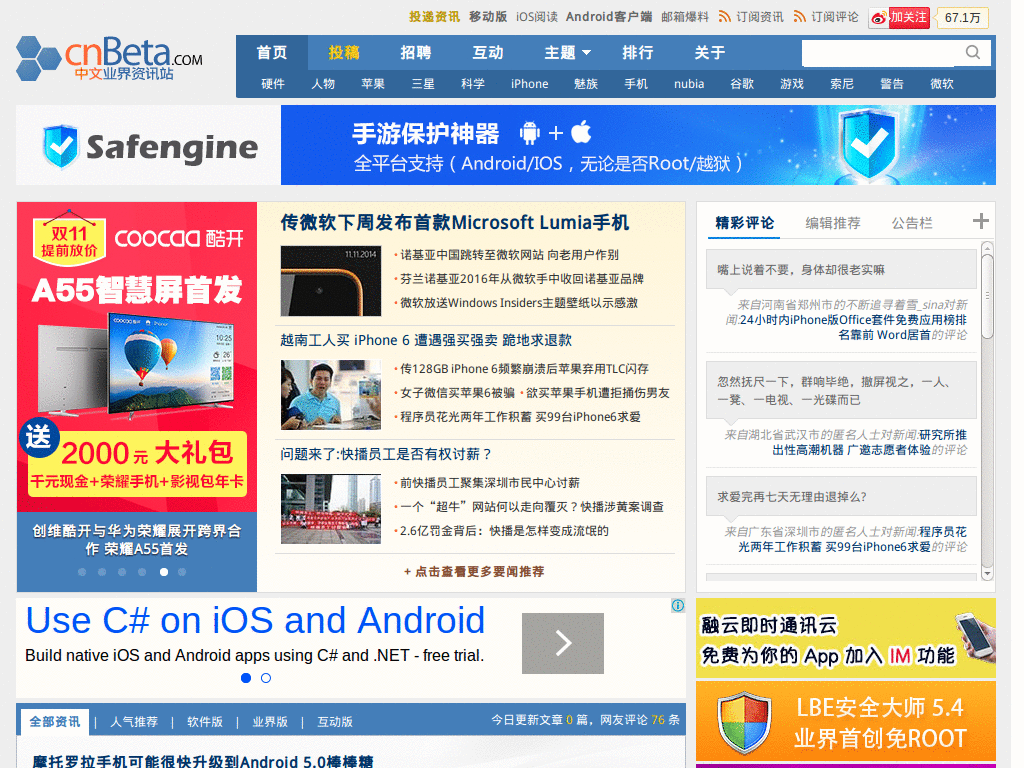Select the 人气推荐 tab
1024x768 pixels.
134,722
